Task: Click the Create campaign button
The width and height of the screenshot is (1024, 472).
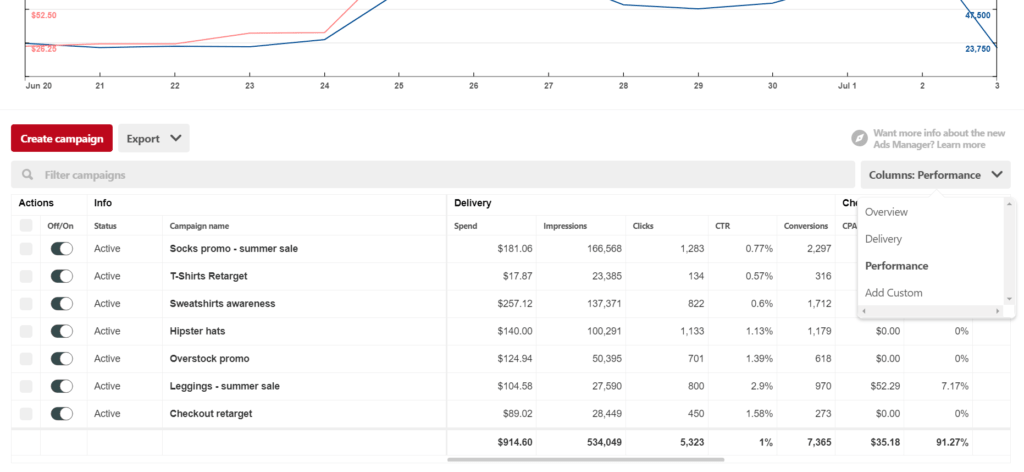Action: 62,138
